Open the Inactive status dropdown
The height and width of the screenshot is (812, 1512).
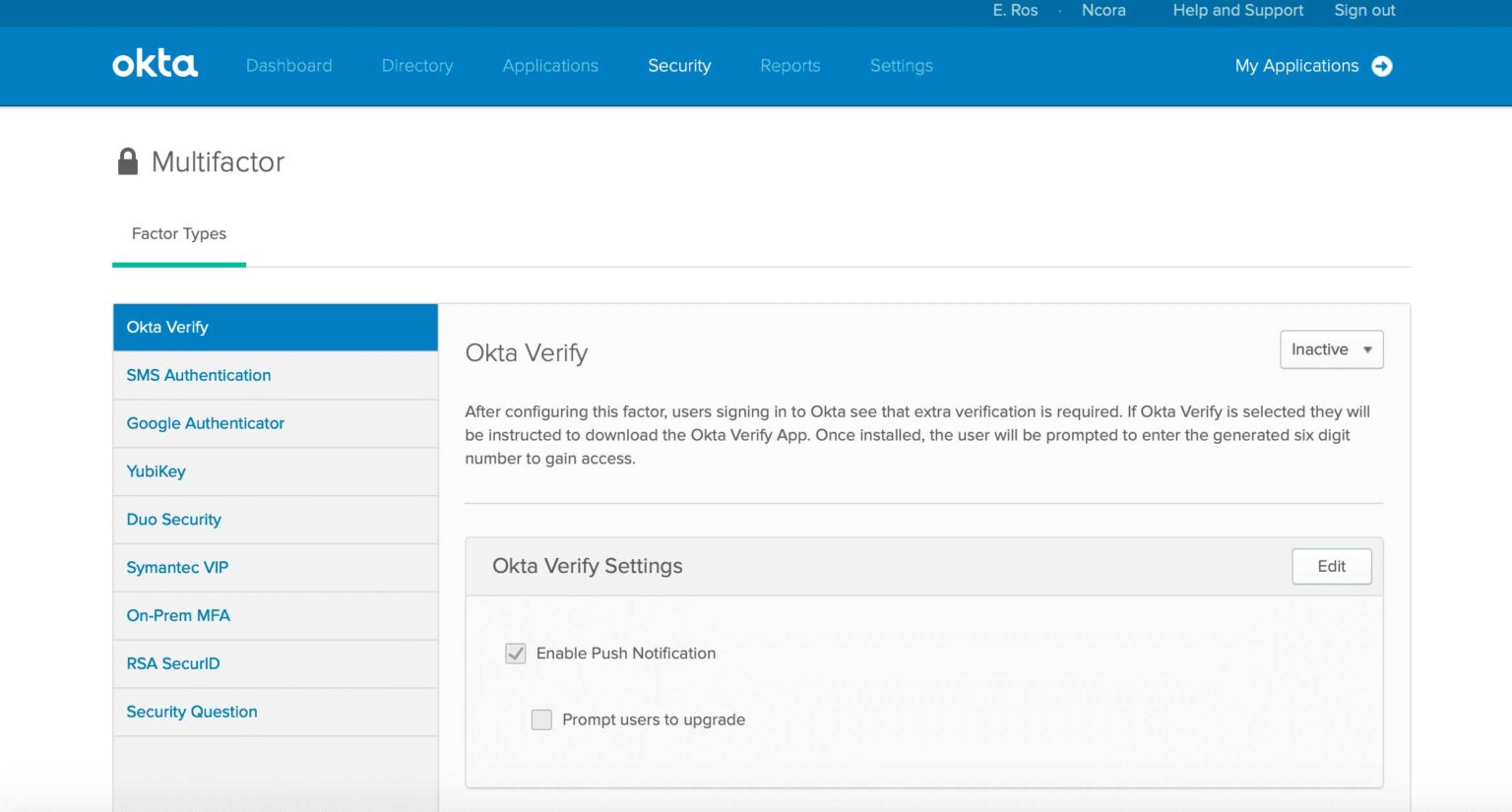point(1331,349)
